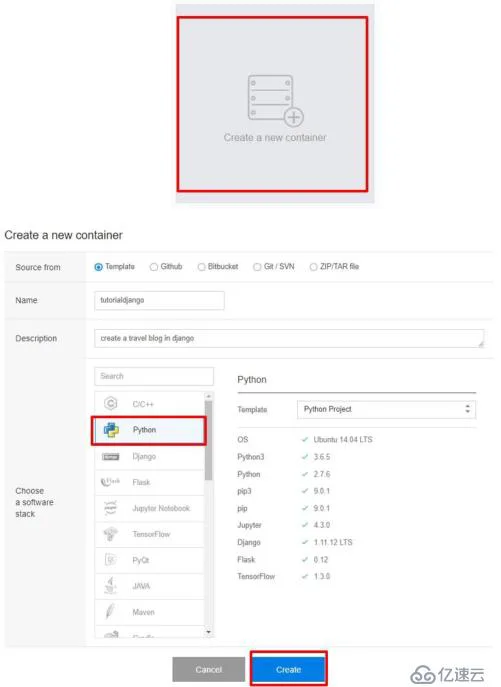The image size is (501, 687).
Task: Select the C/C++ stack icon
Action: point(111,403)
